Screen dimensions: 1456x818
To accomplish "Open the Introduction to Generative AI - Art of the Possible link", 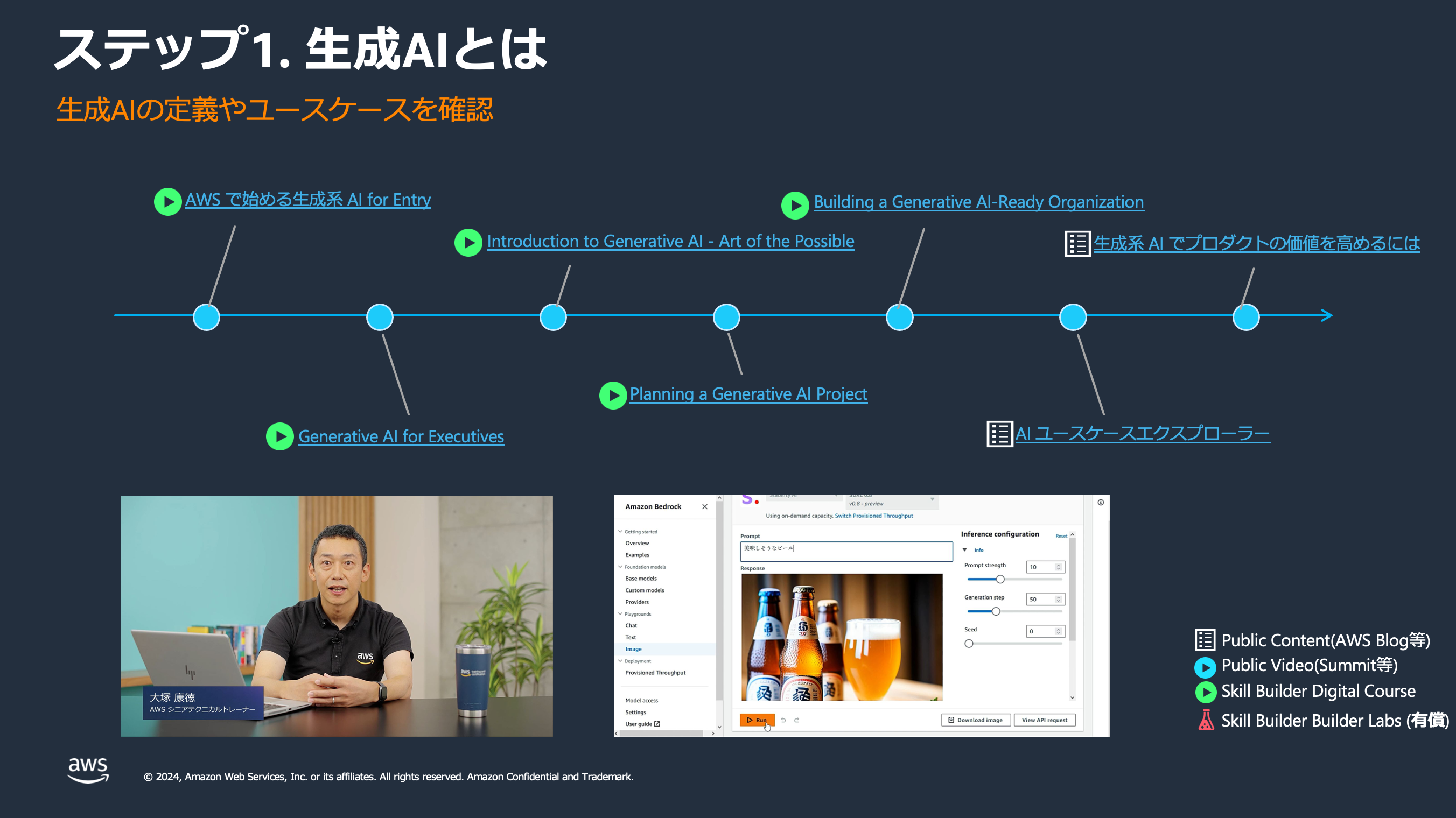I will (x=670, y=241).
